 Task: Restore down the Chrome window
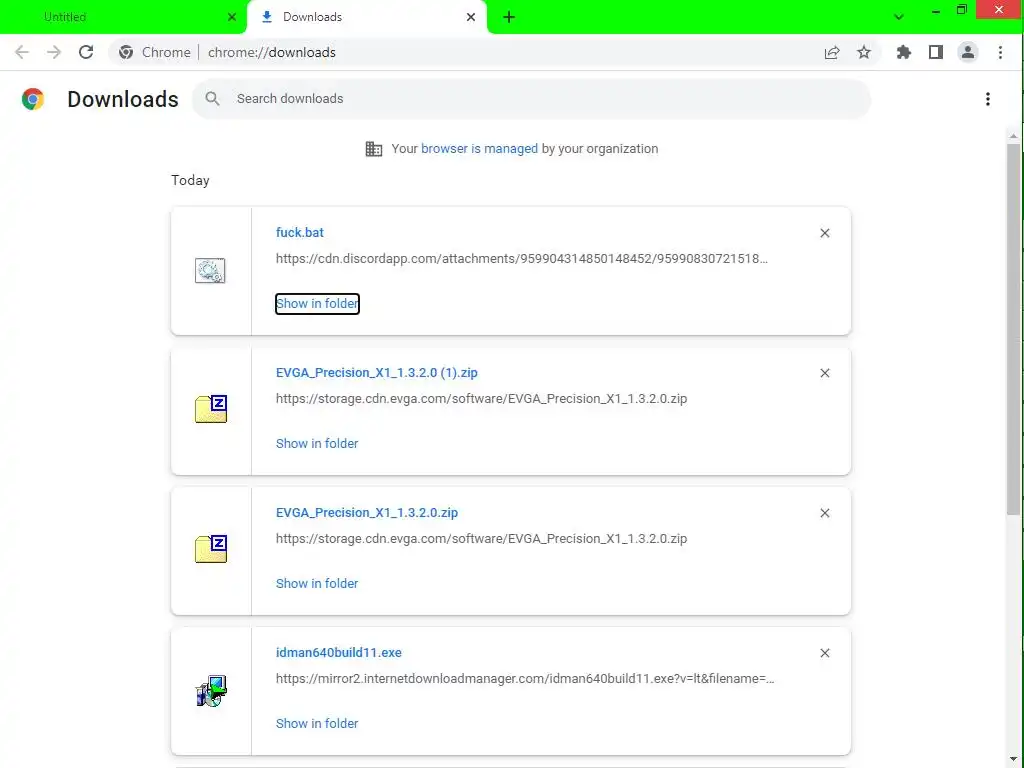(961, 10)
